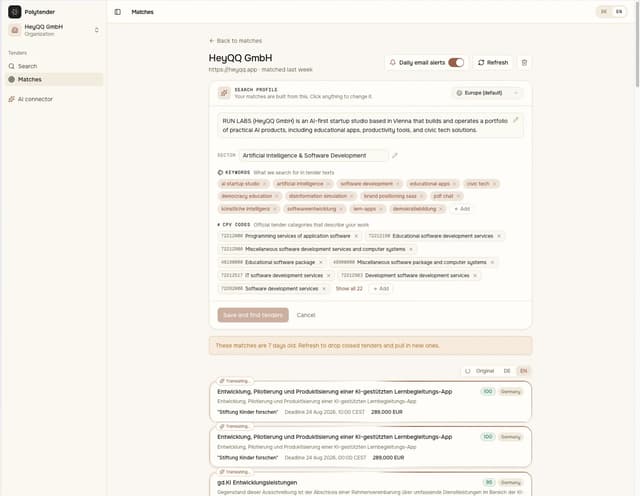This screenshot has width=640, height=496.
Task: Click the company description text box
Action: (370, 125)
